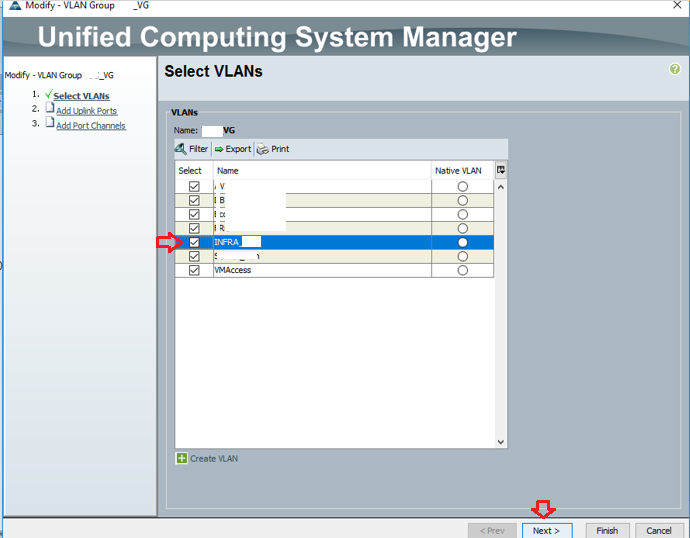Click the page icon beside Add Port Channels

[x=50, y=122]
